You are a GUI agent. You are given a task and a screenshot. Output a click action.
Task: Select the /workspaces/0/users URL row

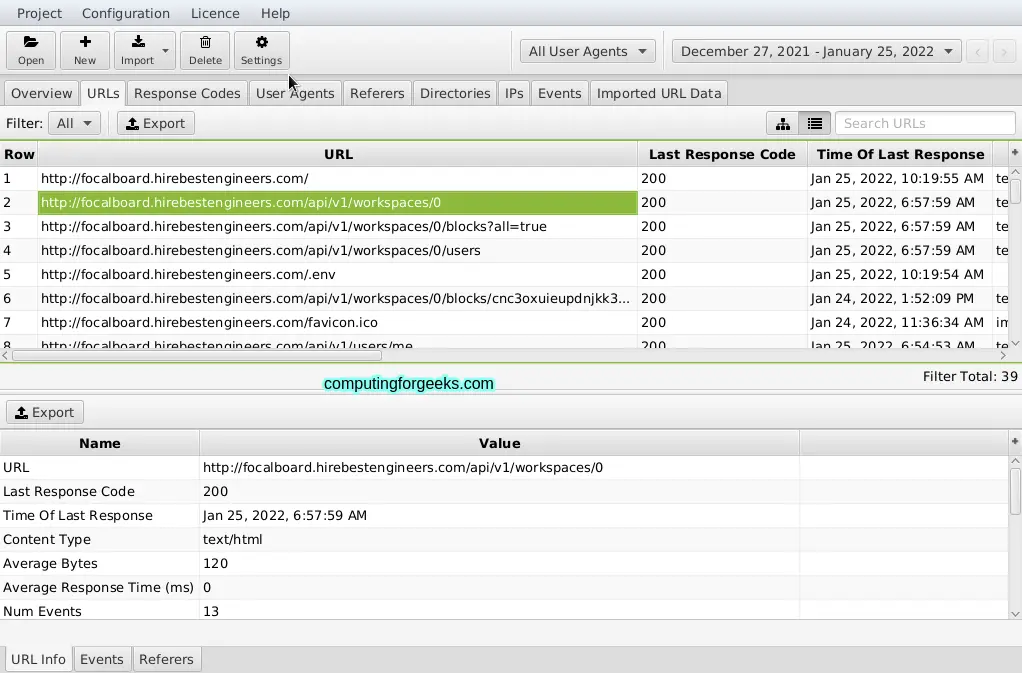pos(338,251)
